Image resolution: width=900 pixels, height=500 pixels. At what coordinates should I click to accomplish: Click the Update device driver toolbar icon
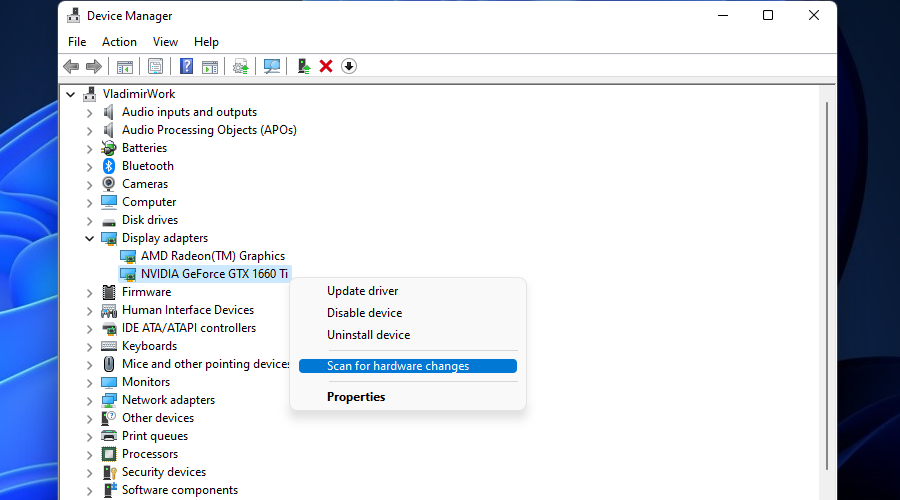click(240, 67)
